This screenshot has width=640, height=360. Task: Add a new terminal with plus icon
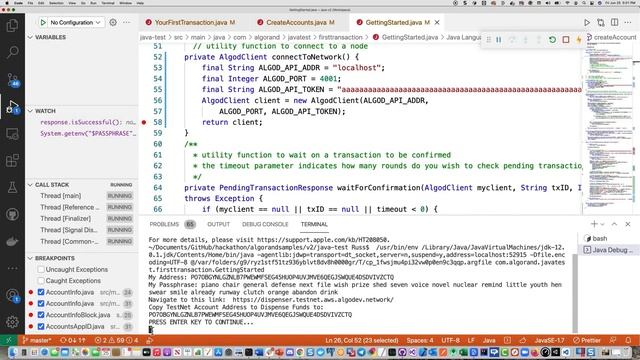tap(594, 224)
